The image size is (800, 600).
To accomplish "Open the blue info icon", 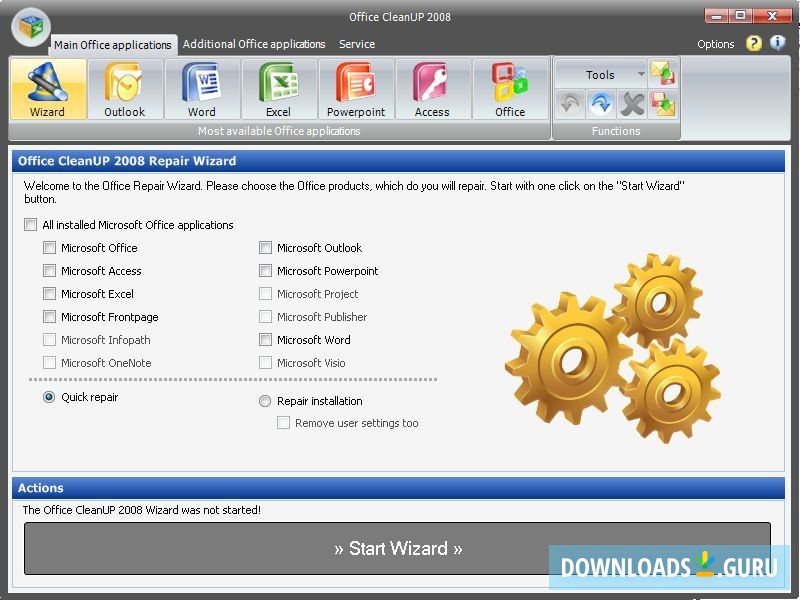I will (778, 43).
